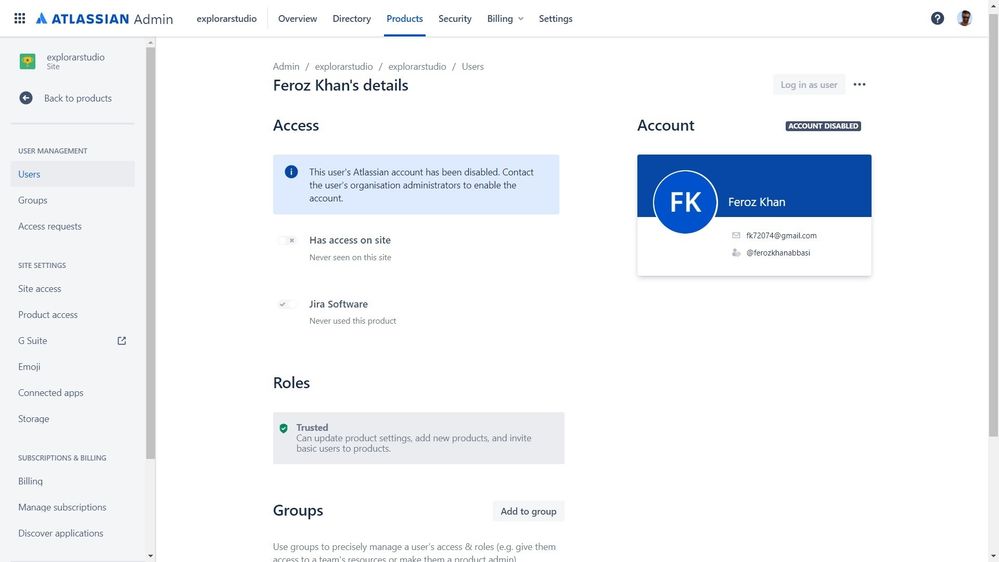999x562 pixels.
Task: Click the green Trusted shield icon
Action: (x=284, y=428)
